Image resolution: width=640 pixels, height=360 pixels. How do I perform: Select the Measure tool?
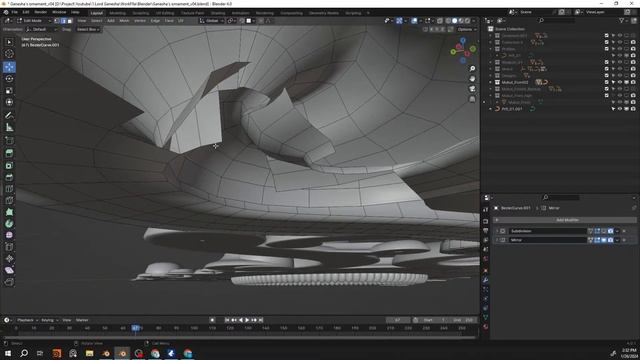click(9, 127)
